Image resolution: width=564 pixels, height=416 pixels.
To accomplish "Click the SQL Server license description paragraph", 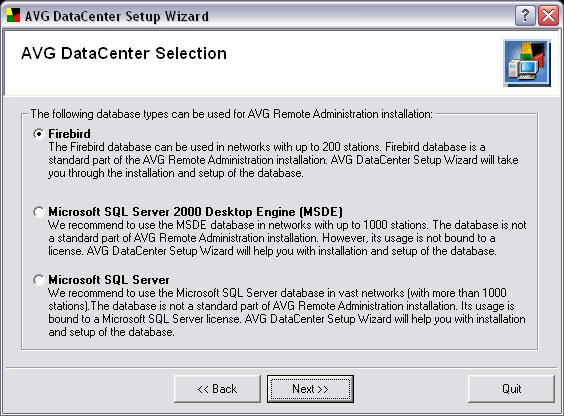I will 287,312.
